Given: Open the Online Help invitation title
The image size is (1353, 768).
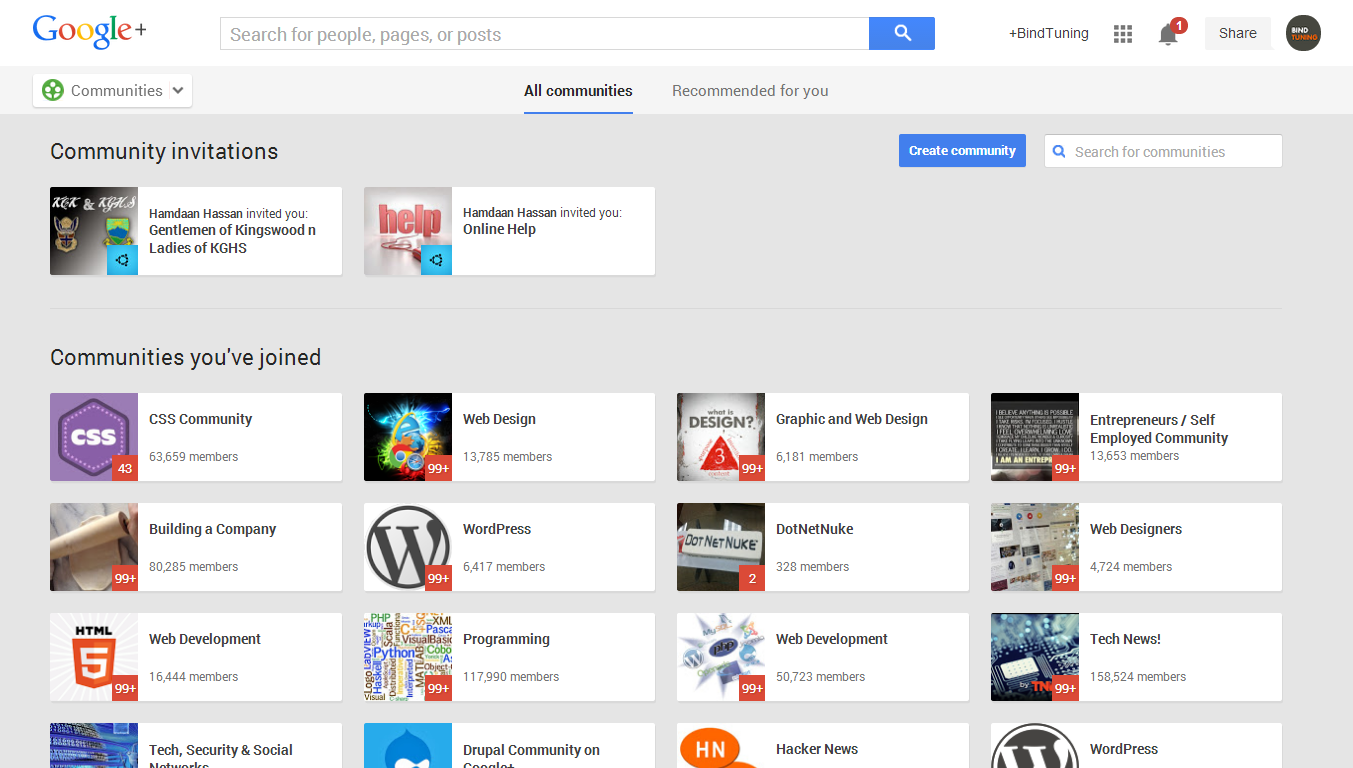Looking at the screenshot, I should [x=499, y=229].
